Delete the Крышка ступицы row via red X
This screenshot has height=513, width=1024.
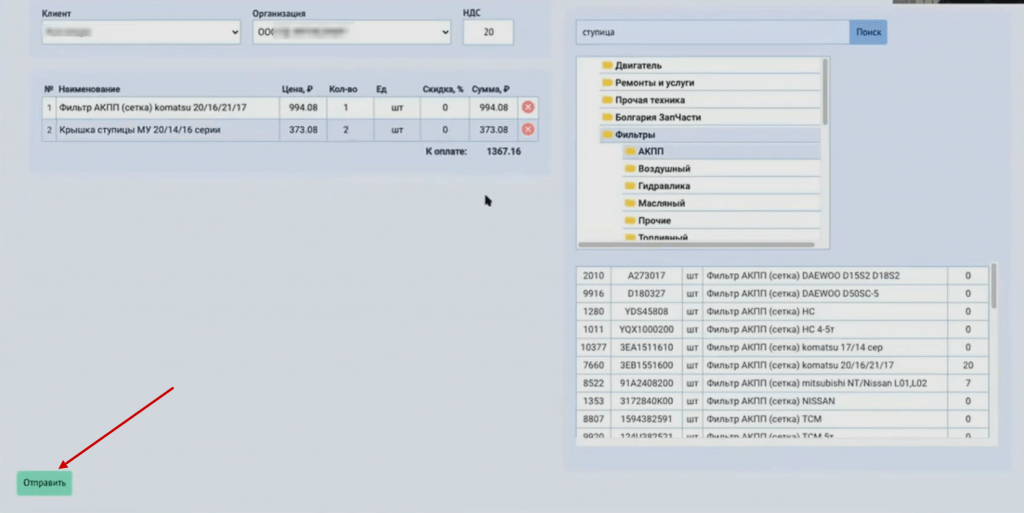pos(528,129)
